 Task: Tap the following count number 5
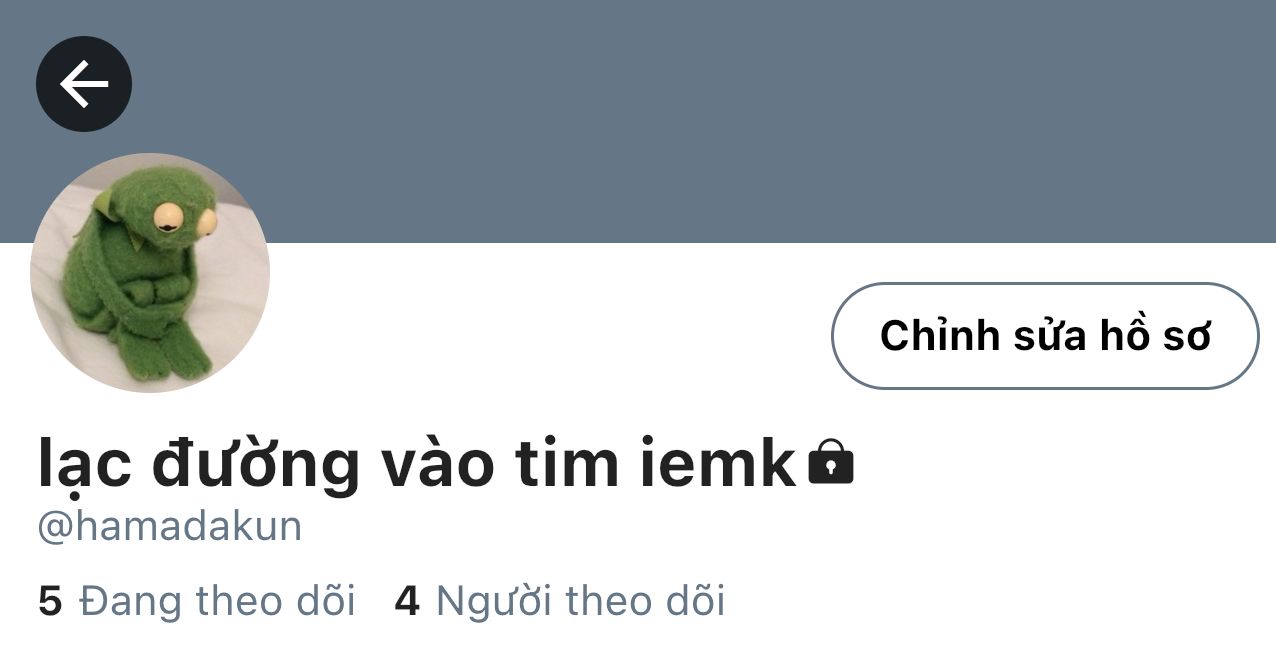click(x=50, y=602)
